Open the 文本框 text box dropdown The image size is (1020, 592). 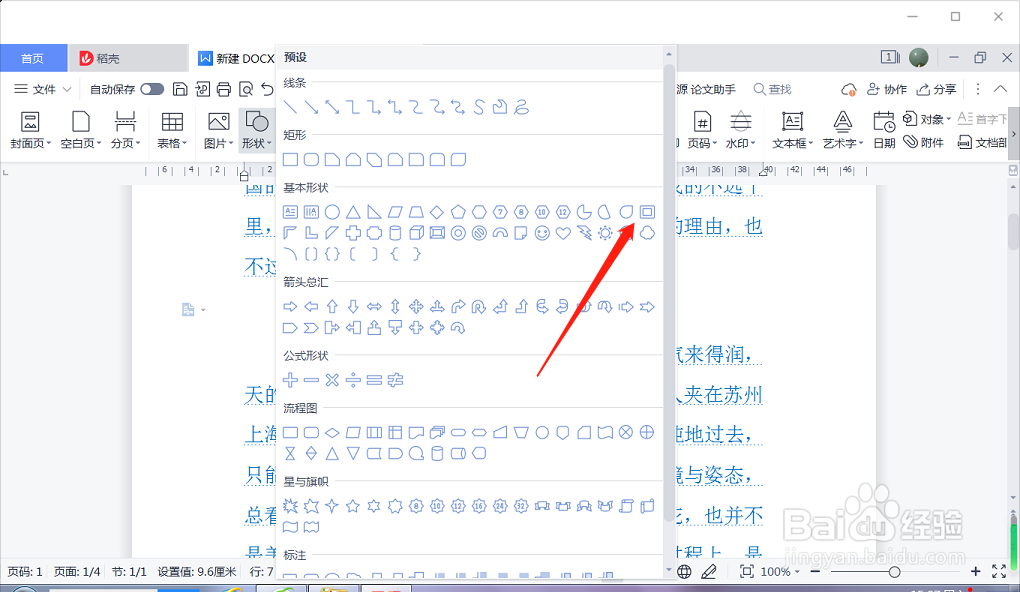[x=792, y=144]
